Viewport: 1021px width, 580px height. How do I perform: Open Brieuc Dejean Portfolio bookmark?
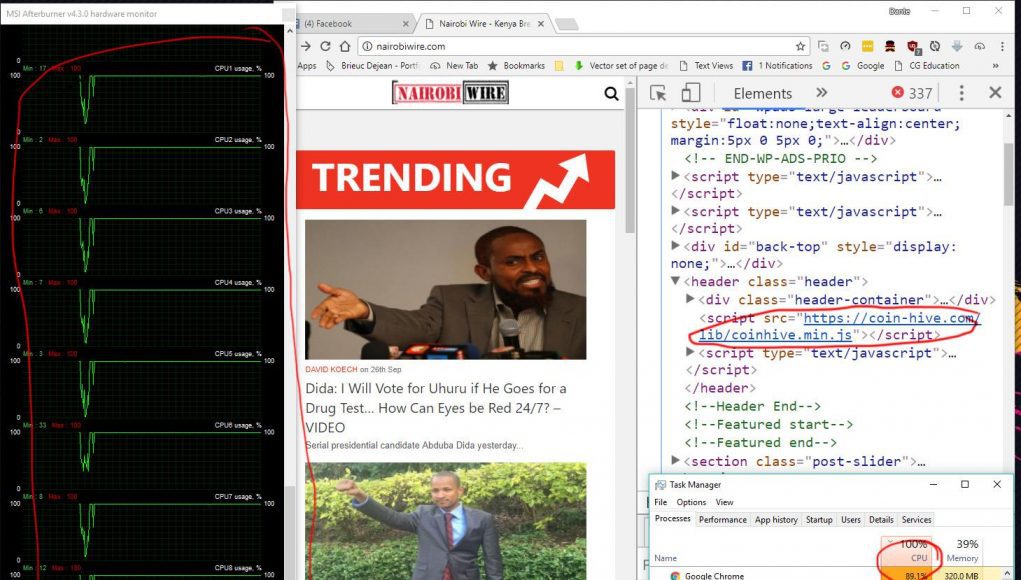point(372,66)
